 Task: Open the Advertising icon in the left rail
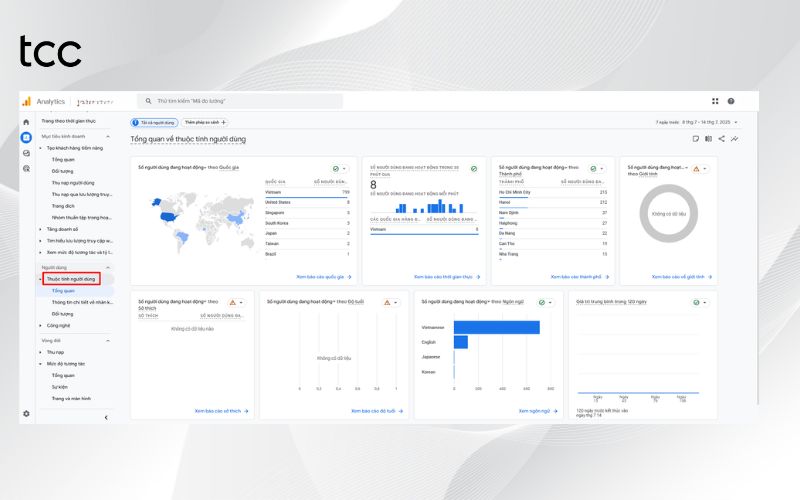click(x=26, y=168)
